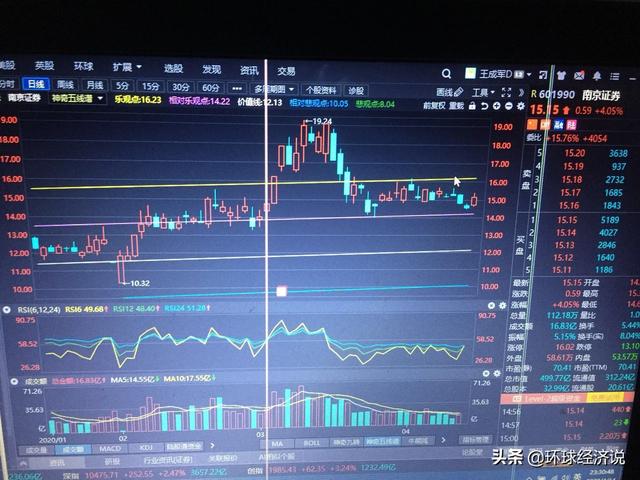Collapse the quote side panel chevron
Screen dimensions: 640x480
(x=521, y=93)
